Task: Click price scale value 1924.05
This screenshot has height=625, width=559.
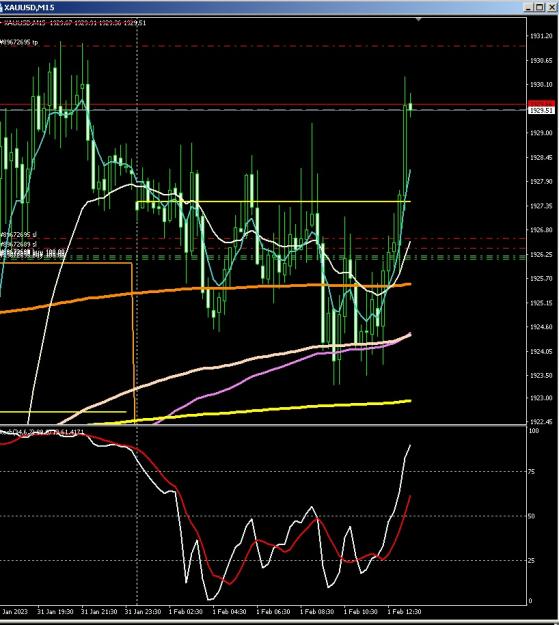Action: point(541,351)
